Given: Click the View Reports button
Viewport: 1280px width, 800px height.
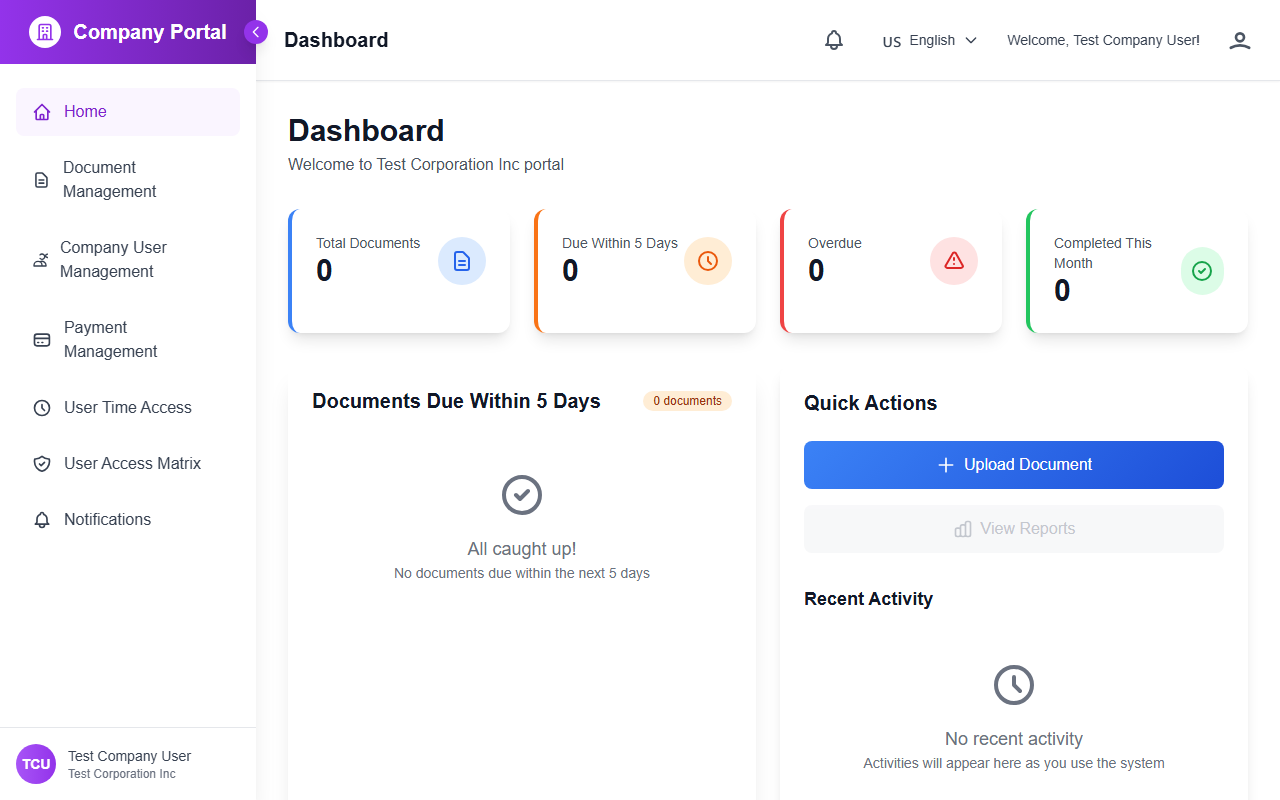Looking at the screenshot, I should coord(1013,528).
